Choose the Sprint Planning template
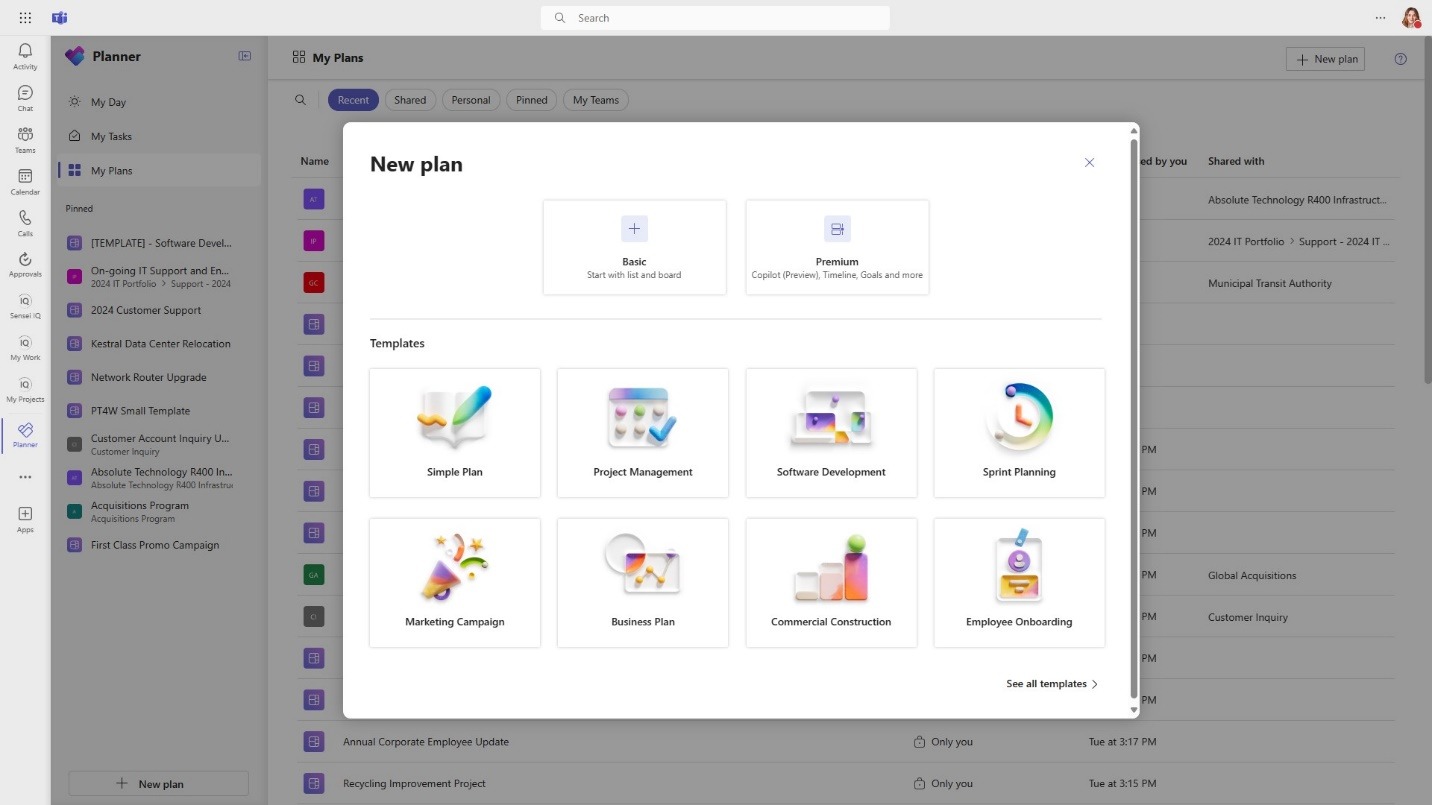Screen dimensions: 1432x805 tap(1019, 433)
